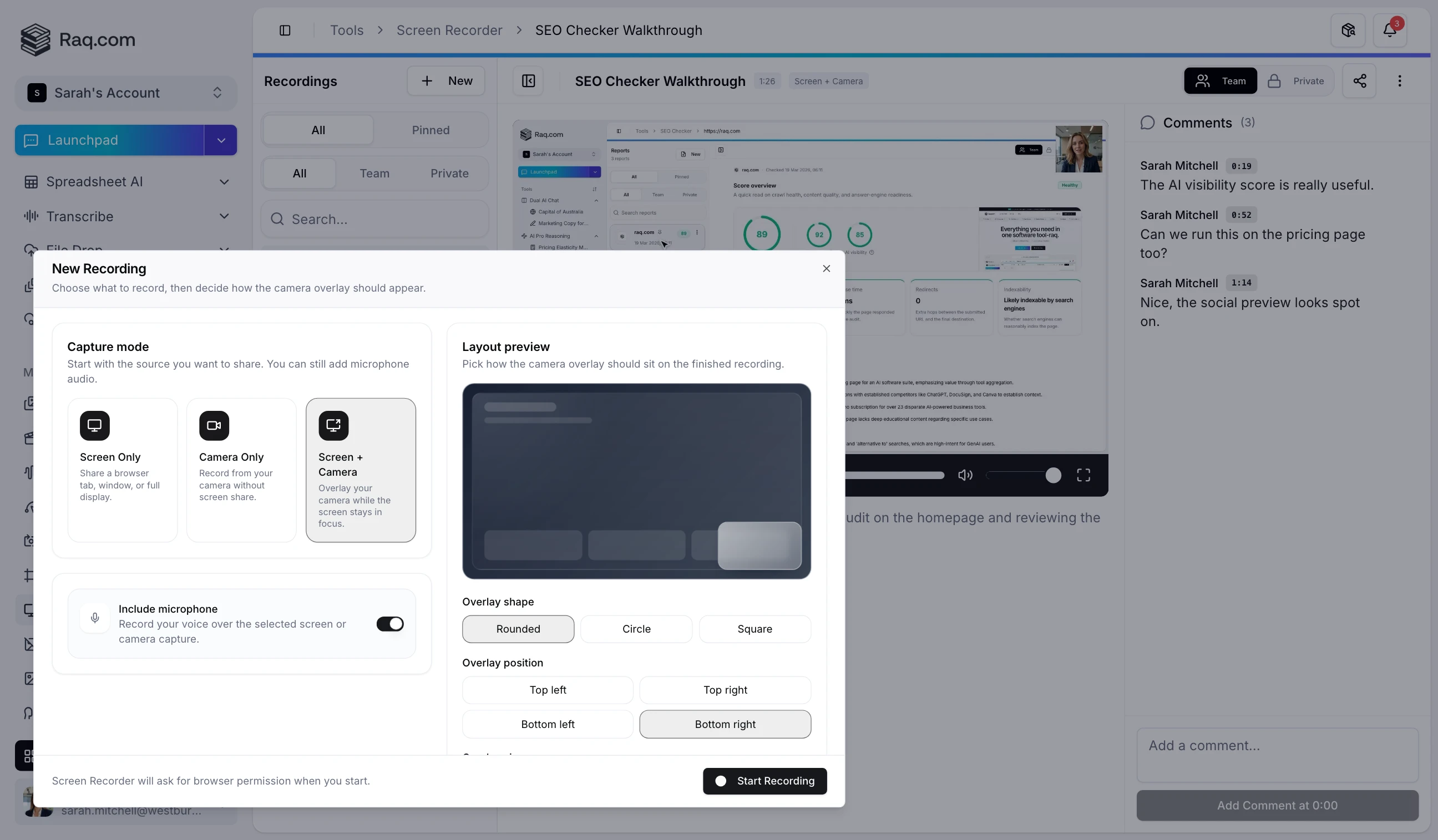Switch to the Pinned recordings tab

[431, 129]
